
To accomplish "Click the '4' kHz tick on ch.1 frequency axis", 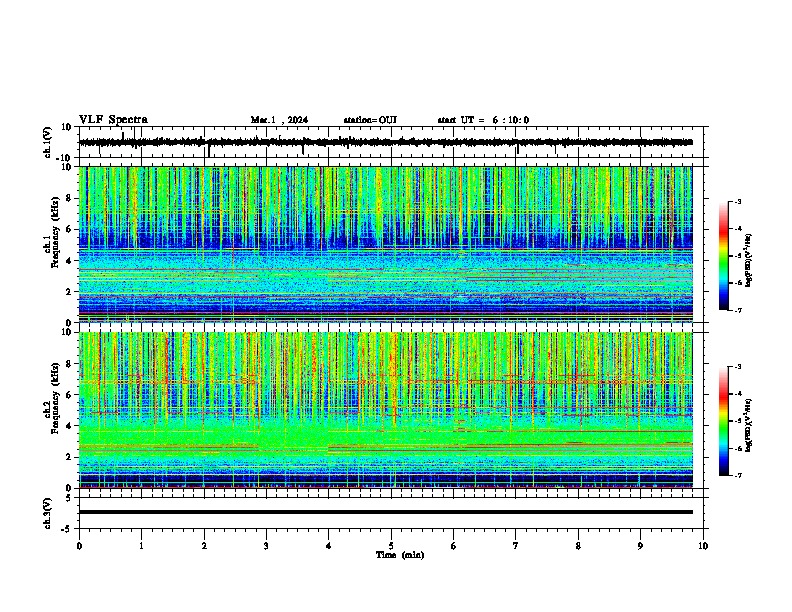I will (69, 261).
